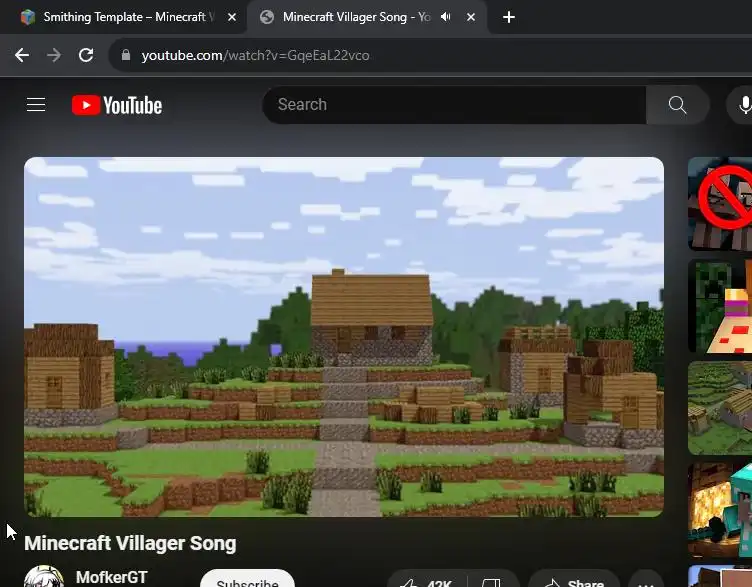The width and height of the screenshot is (752, 587).
Task: Focus the YouTube Search field
Action: point(455,105)
